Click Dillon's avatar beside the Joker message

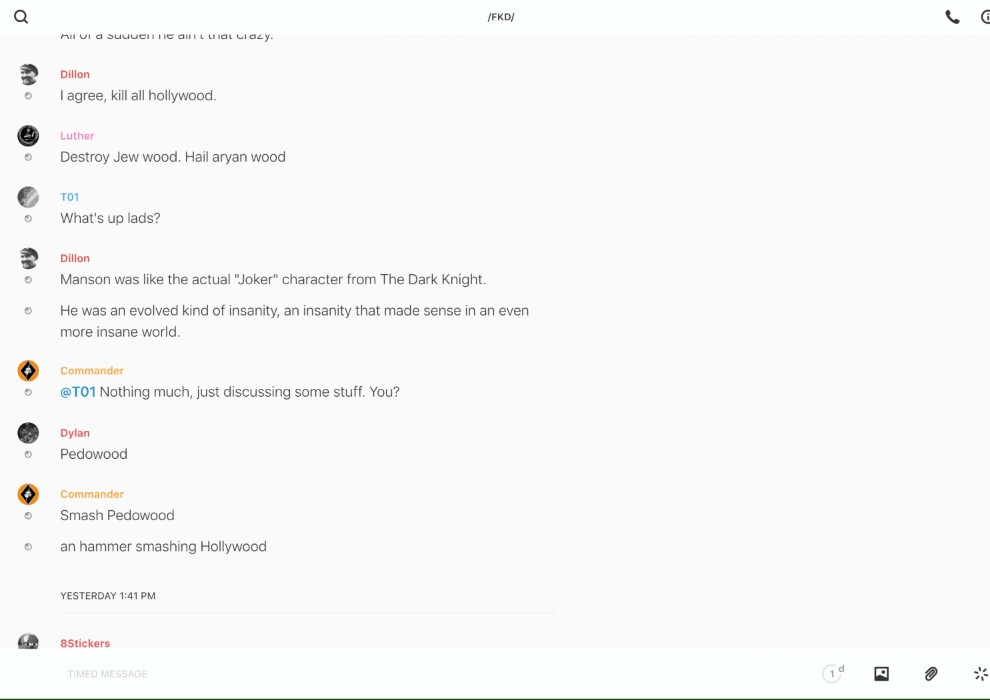[28, 258]
